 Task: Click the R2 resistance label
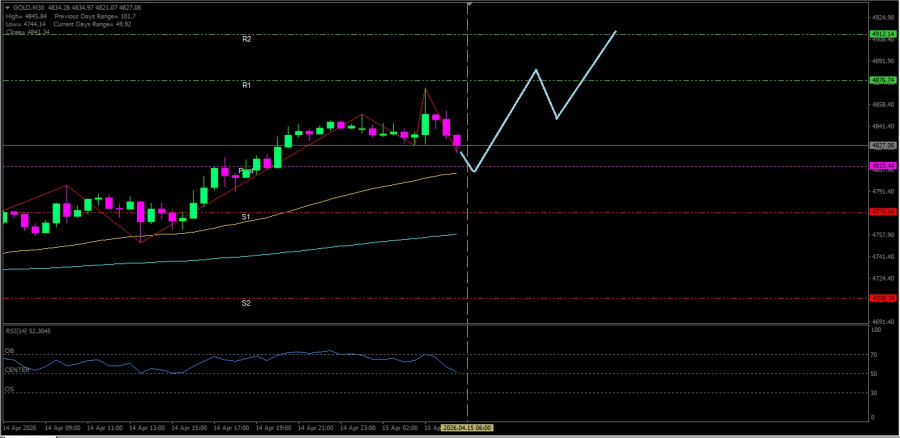coord(246,39)
